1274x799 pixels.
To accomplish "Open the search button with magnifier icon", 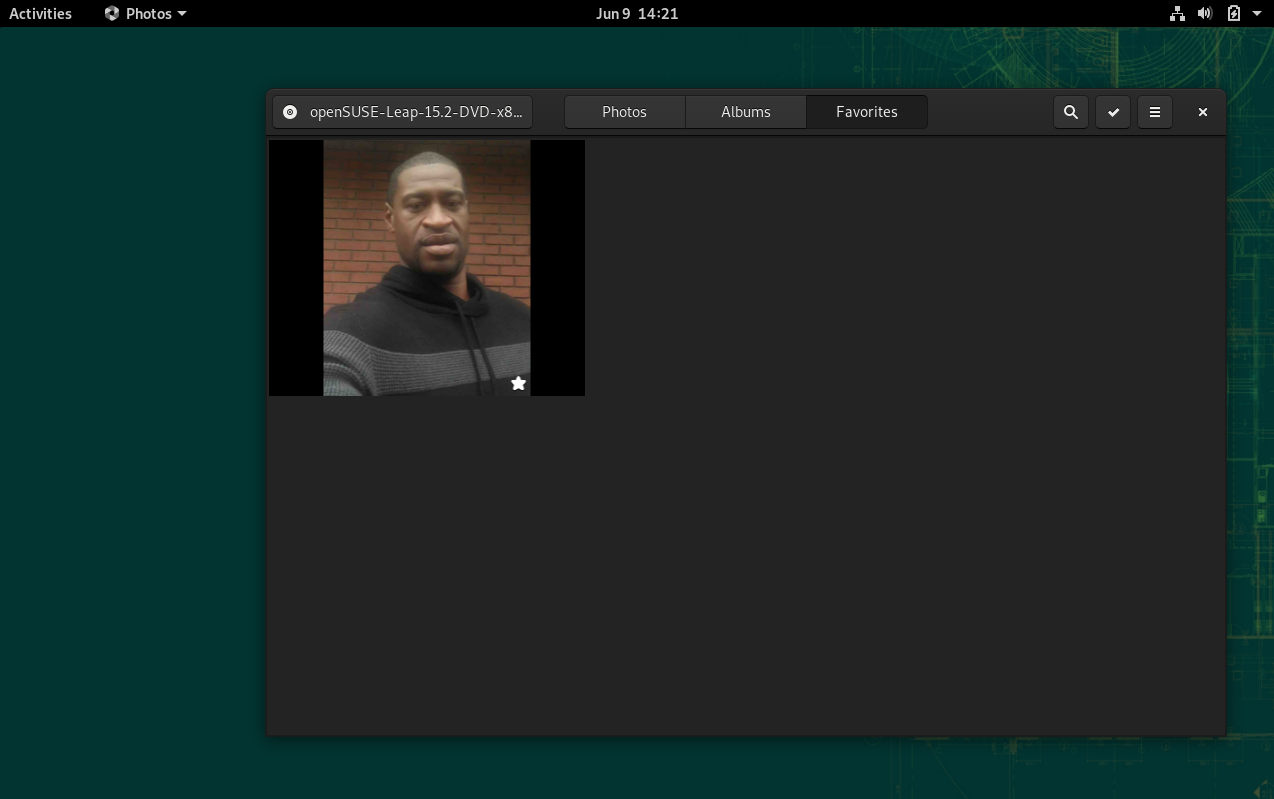I will pyautogui.click(x=1070, y=112).
